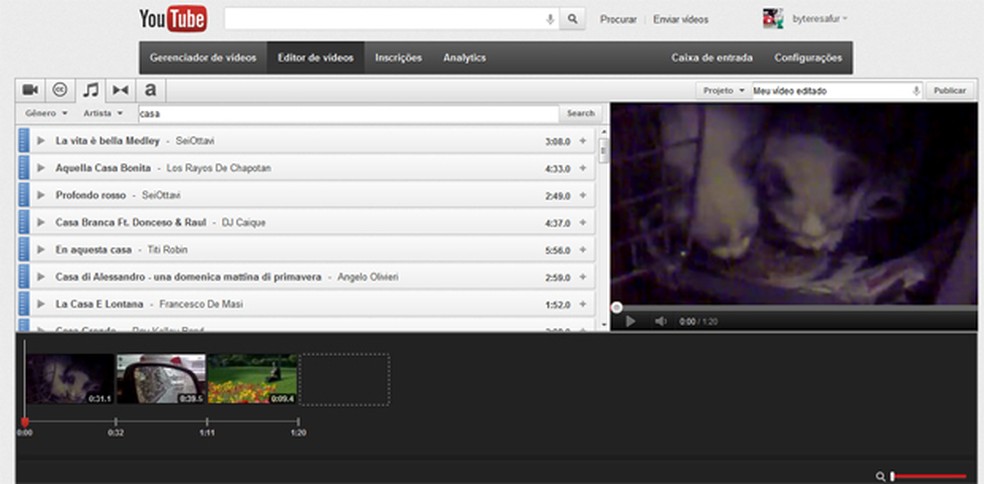Screen dimensions: 984x484
Task: Add En aquesta casa with plus icon
Action: [582, 250]
